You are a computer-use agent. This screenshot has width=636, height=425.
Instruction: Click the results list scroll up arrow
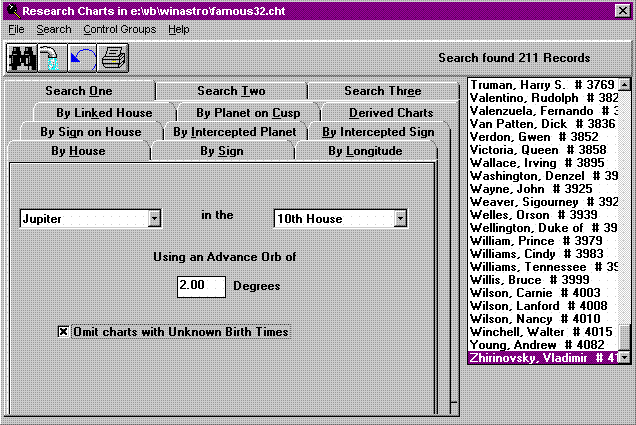625,85
